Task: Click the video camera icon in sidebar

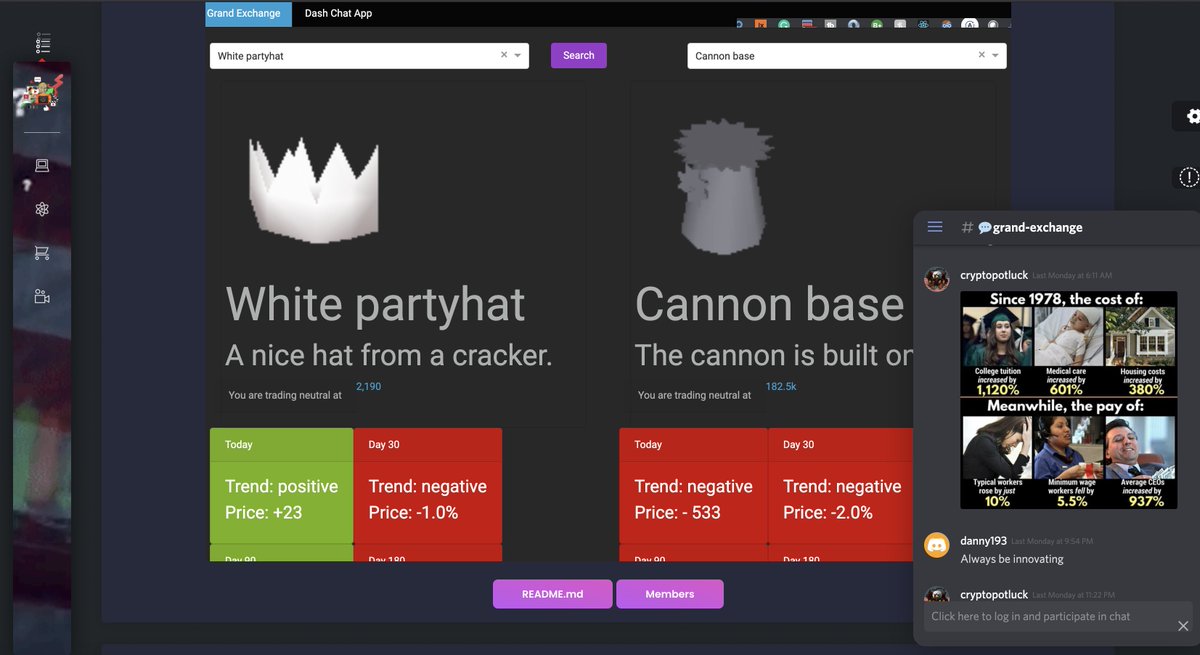Action: point(42,296)
